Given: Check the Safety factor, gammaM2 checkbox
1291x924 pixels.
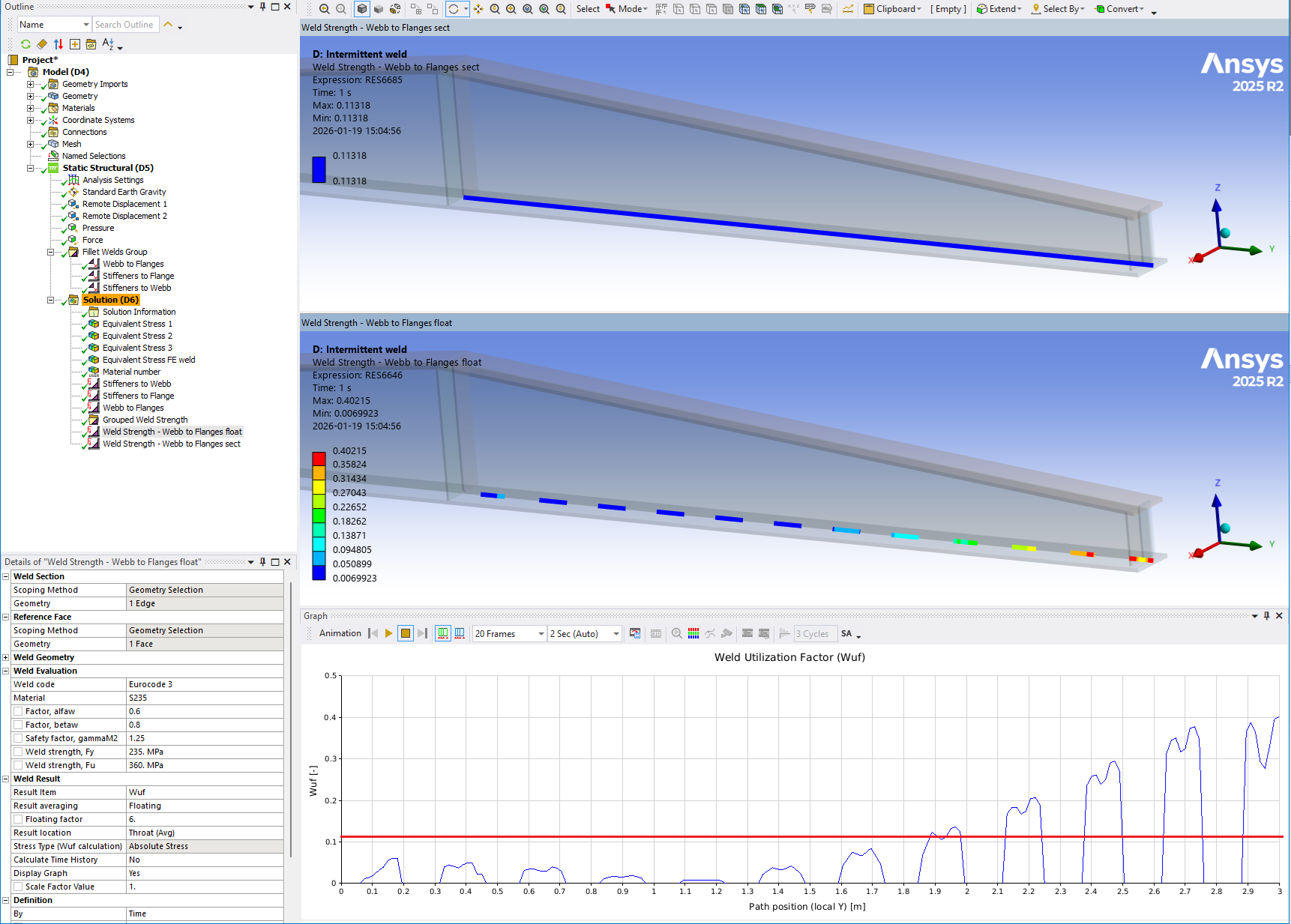Looking at the screenshot, I should (x=18, y=738).
